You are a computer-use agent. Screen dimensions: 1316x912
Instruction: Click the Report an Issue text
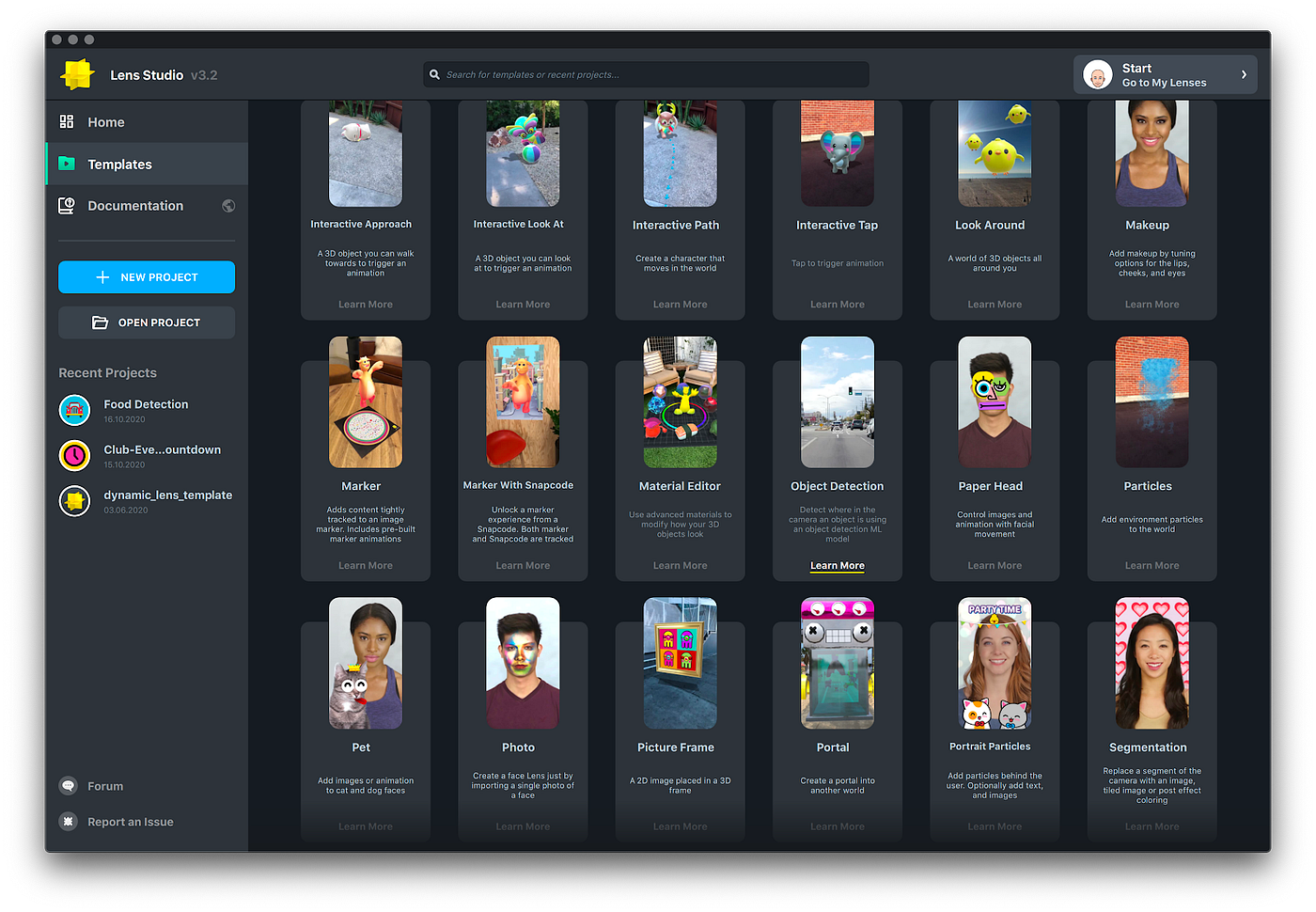click(x=131, y=822)
